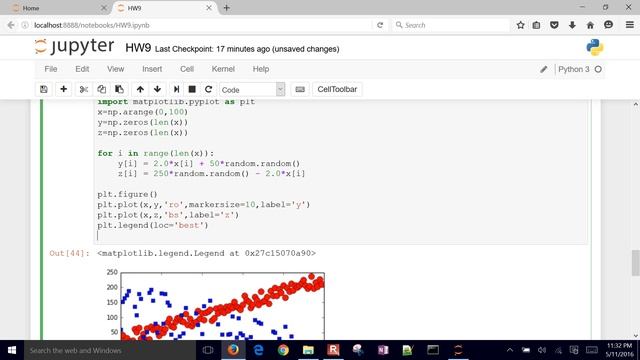Run cell with the step-forward icon
Screen dimensions: 640x360
coord(176,89)
